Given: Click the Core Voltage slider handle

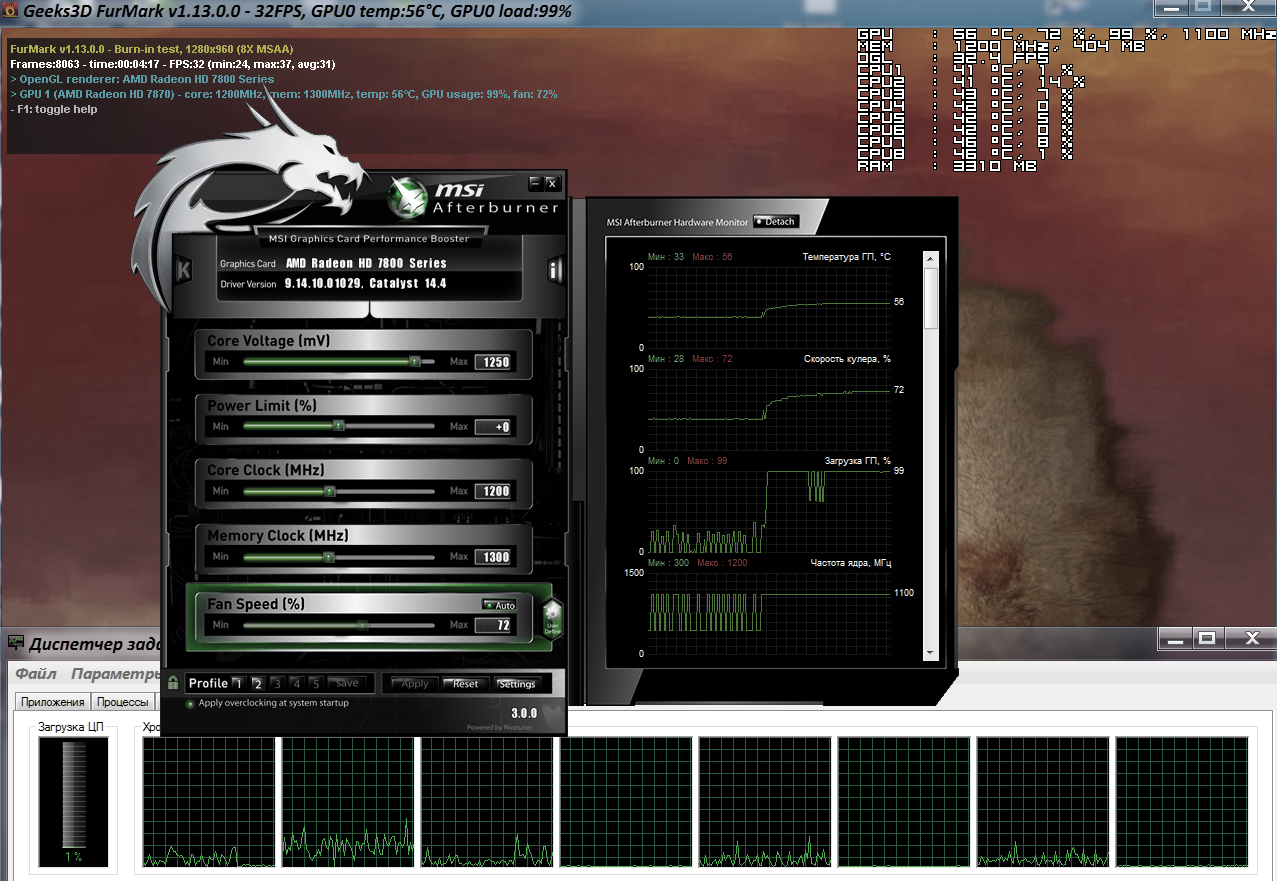Looking at the screenshot, I should pyautogui.click(x=414, y=361).
